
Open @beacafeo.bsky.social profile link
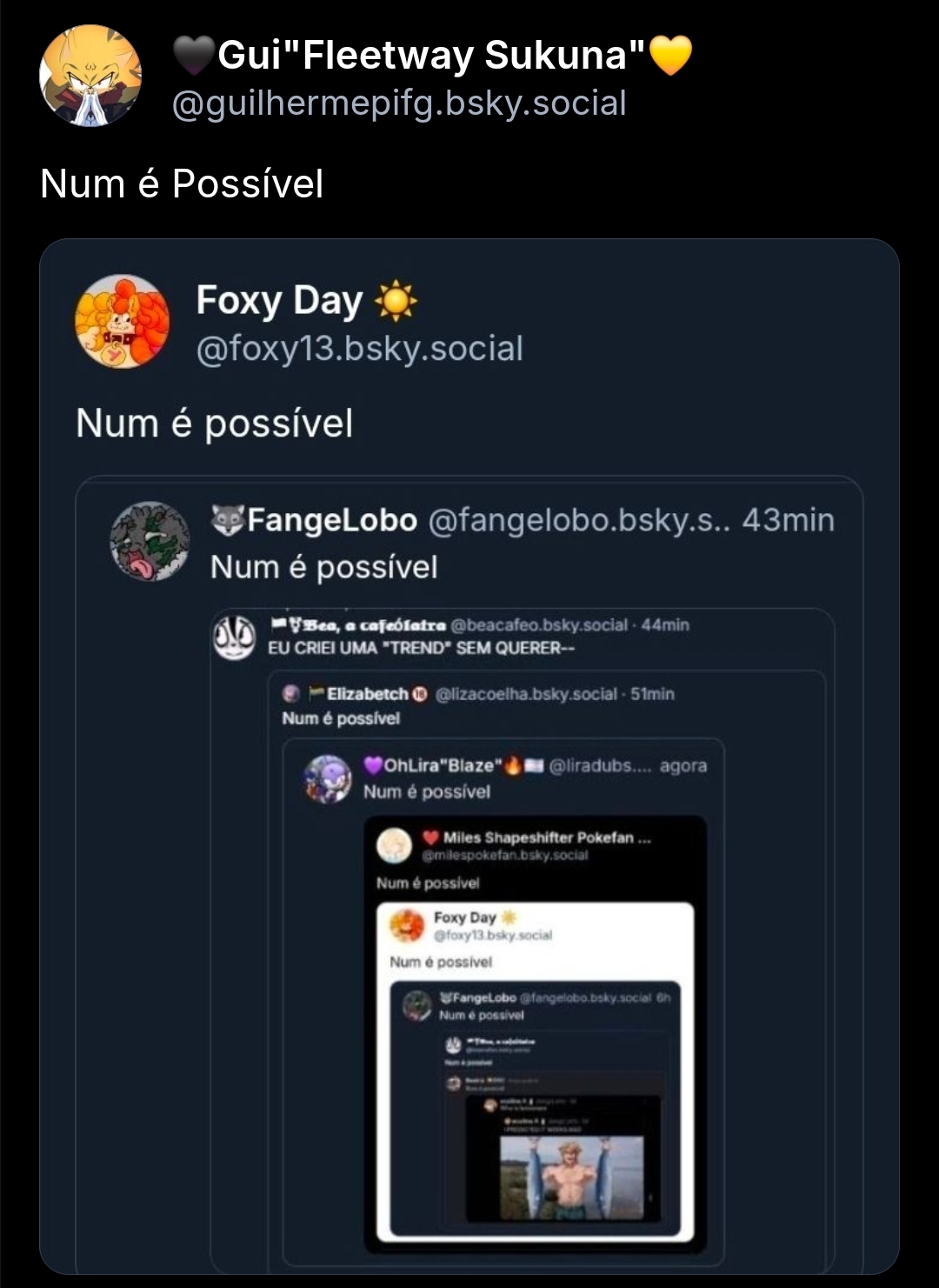click(539, 625)
